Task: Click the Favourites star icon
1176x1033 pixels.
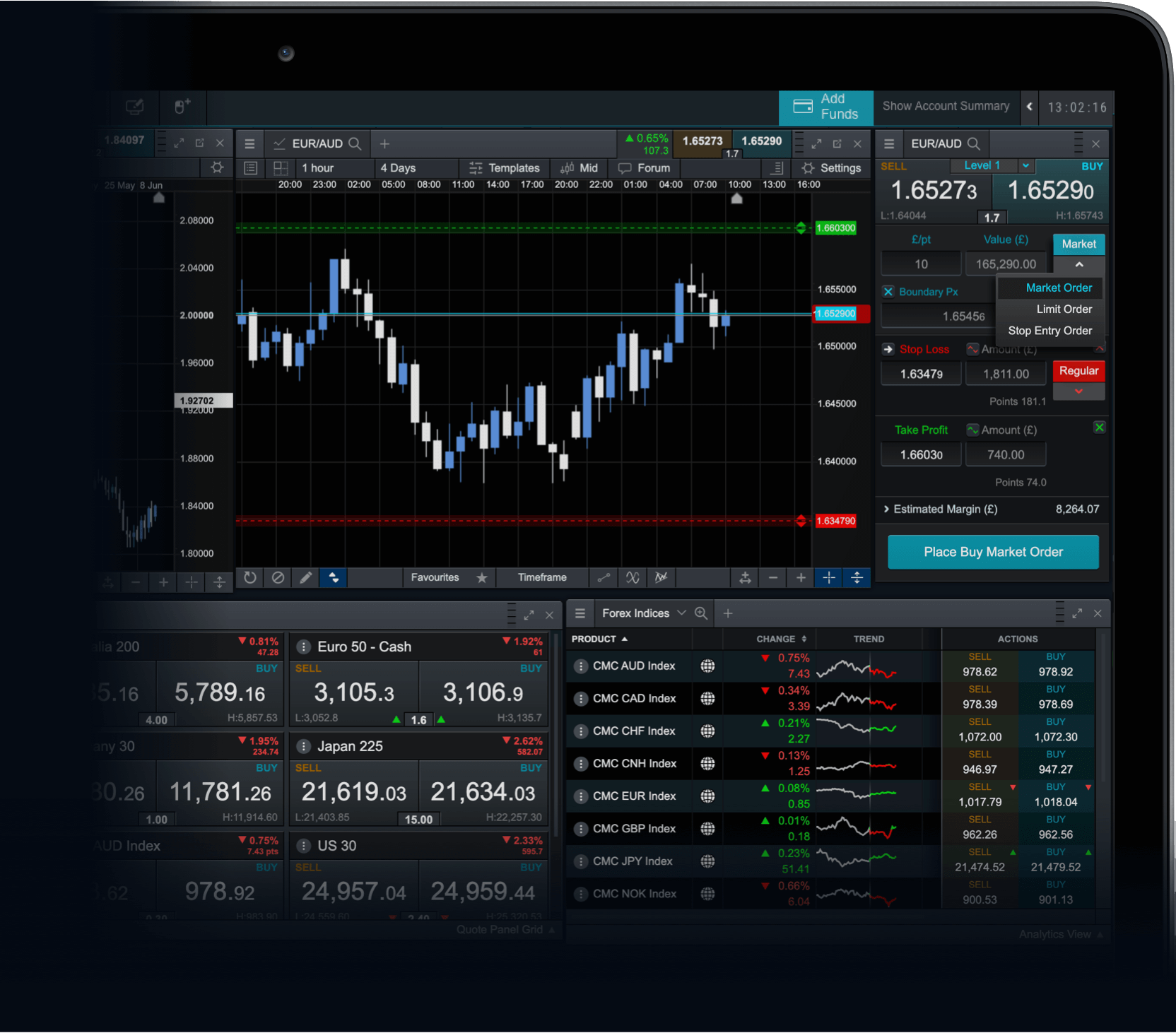Action: click(482, 578)
